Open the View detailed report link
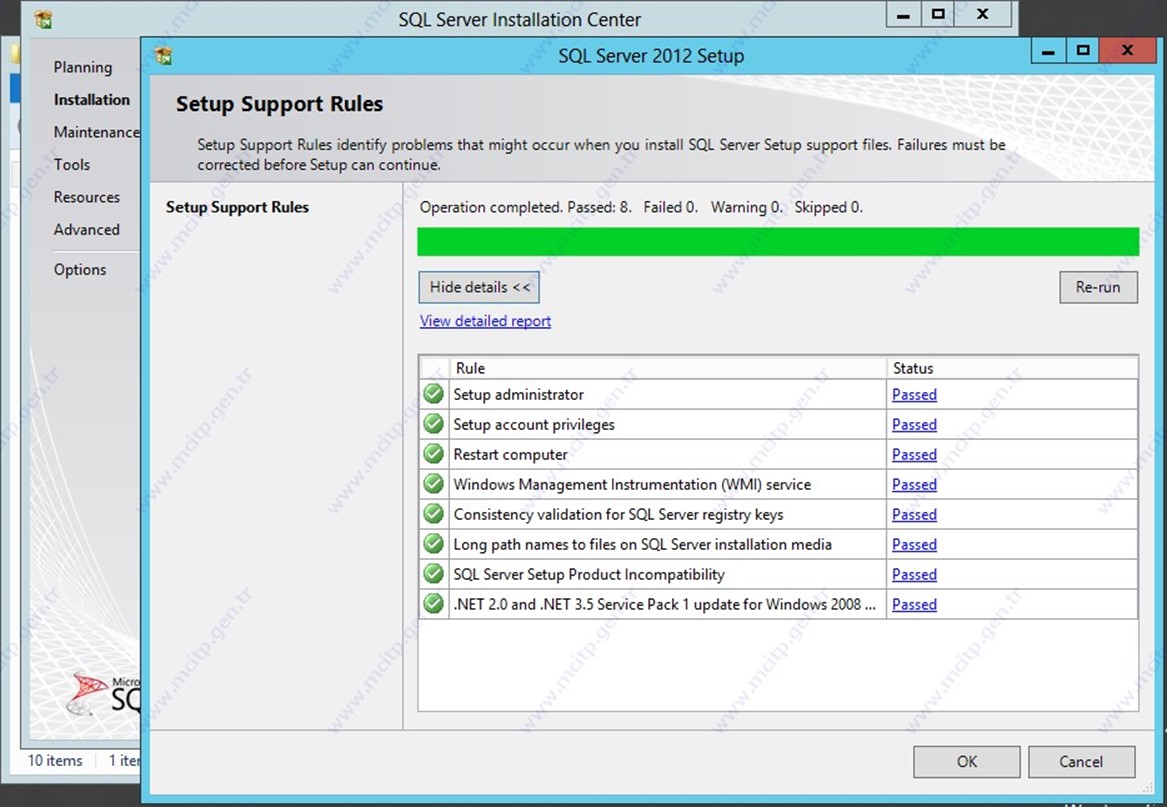The height and width of the screenshot is (807, 1167). pyautogui.click(x=485, y=321)
